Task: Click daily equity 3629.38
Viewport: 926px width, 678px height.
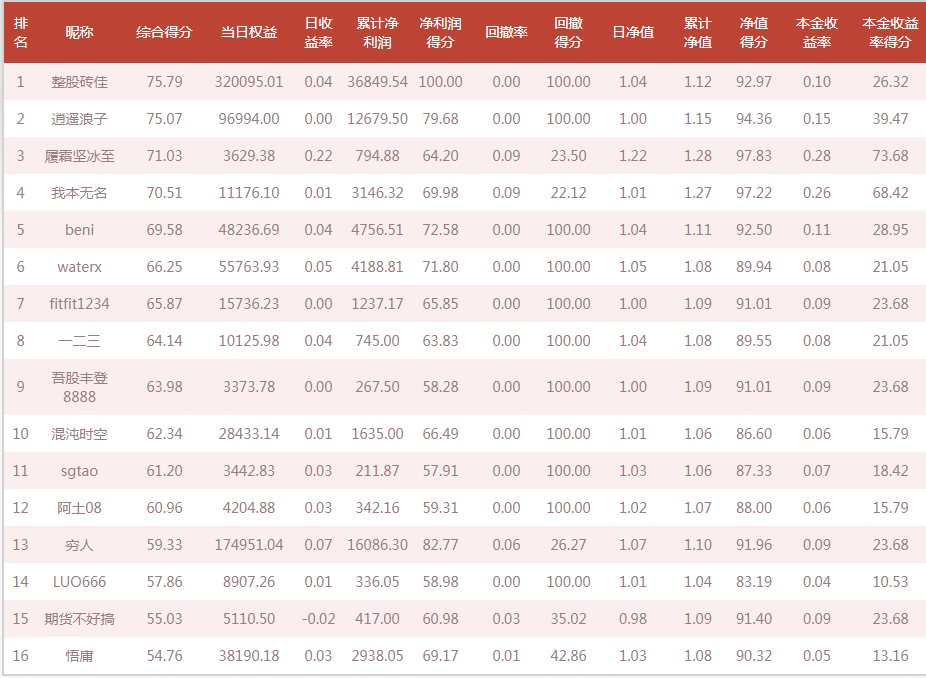Action: pos(249,156)
